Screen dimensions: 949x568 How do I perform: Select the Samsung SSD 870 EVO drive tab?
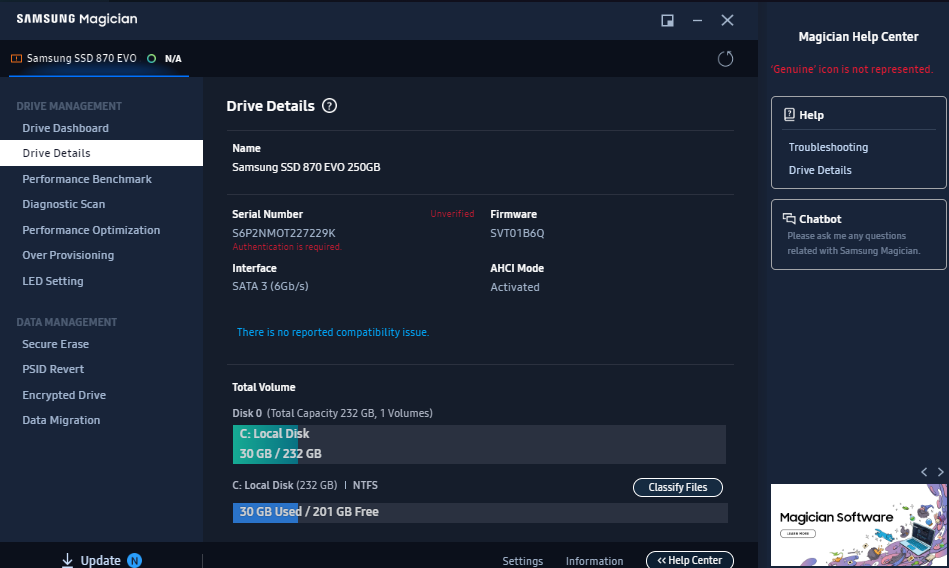(x=99, y=59)
